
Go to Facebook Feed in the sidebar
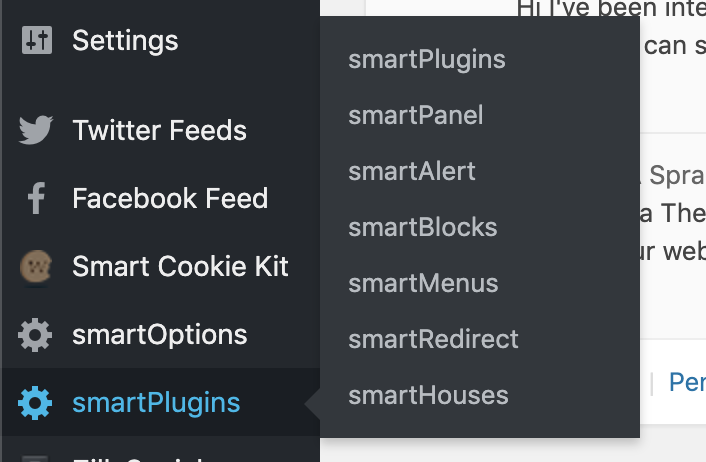click(170, 198)
